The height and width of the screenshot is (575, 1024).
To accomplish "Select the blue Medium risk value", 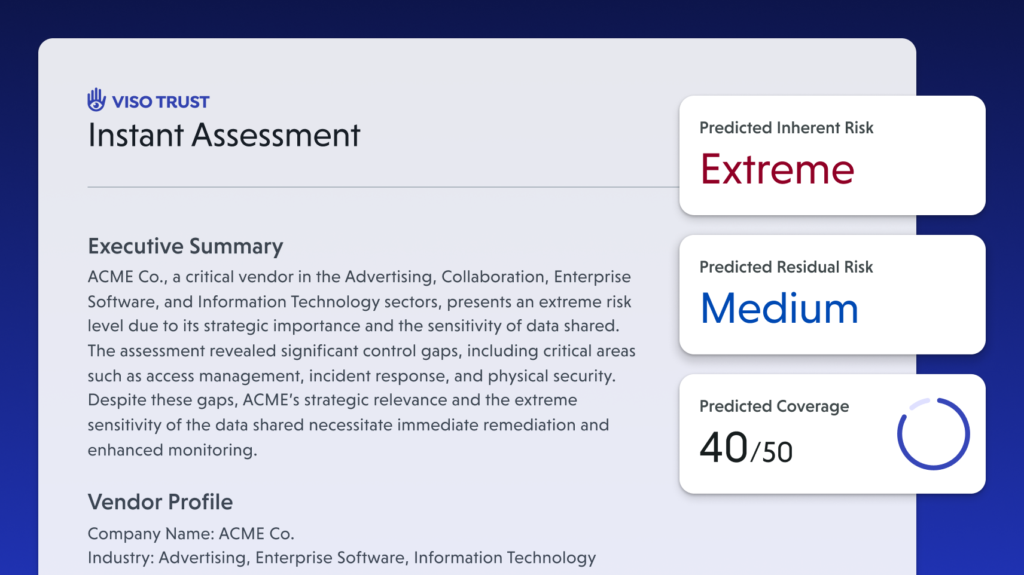I will [779, 308].
